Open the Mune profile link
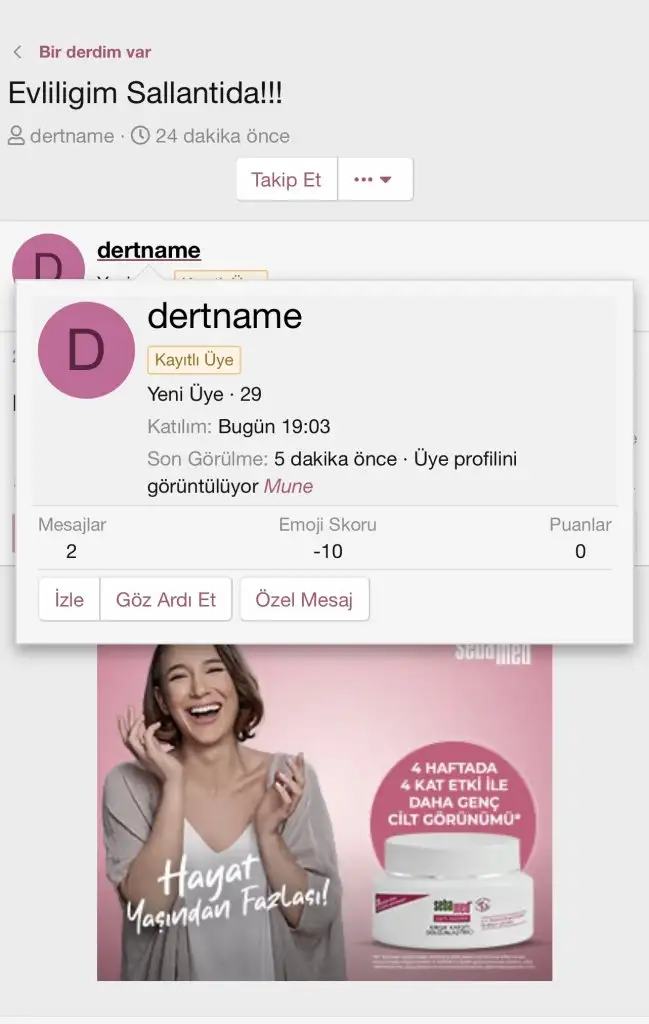The height and width of the screenshot is (1024, 649). click(288, 487)
